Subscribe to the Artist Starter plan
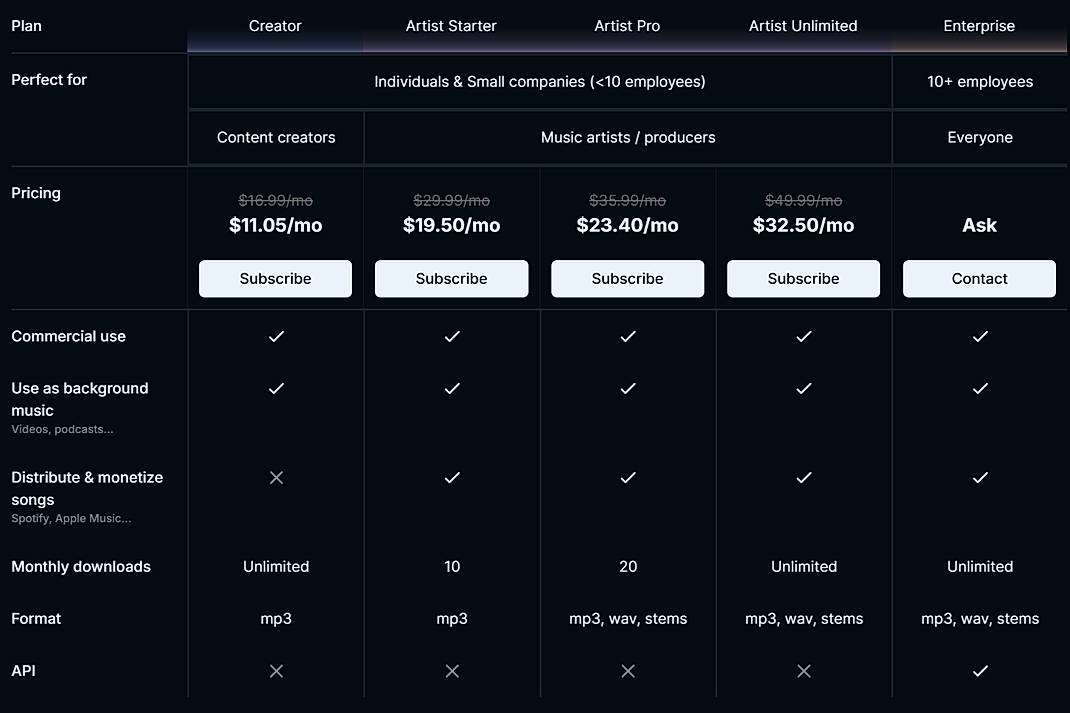The height and width of the screenshot is (713, 1070). 451,278
